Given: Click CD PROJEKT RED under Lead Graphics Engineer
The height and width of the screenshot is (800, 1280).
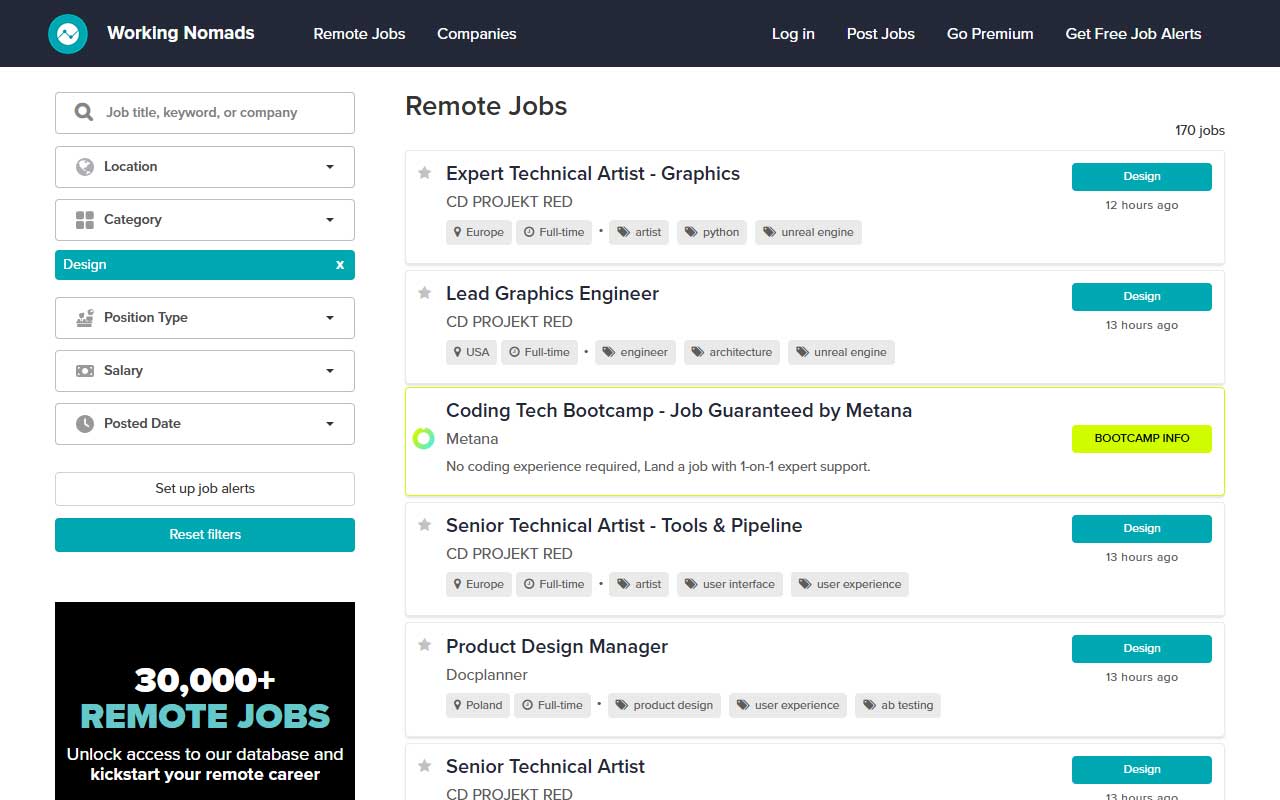Looking at the screenshot, I should click(509, 322).
